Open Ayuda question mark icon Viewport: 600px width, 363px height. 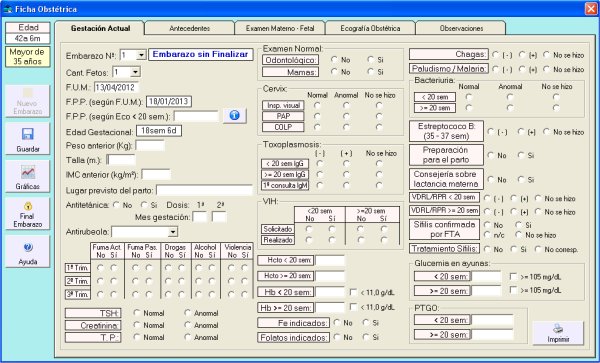point(28,247)
